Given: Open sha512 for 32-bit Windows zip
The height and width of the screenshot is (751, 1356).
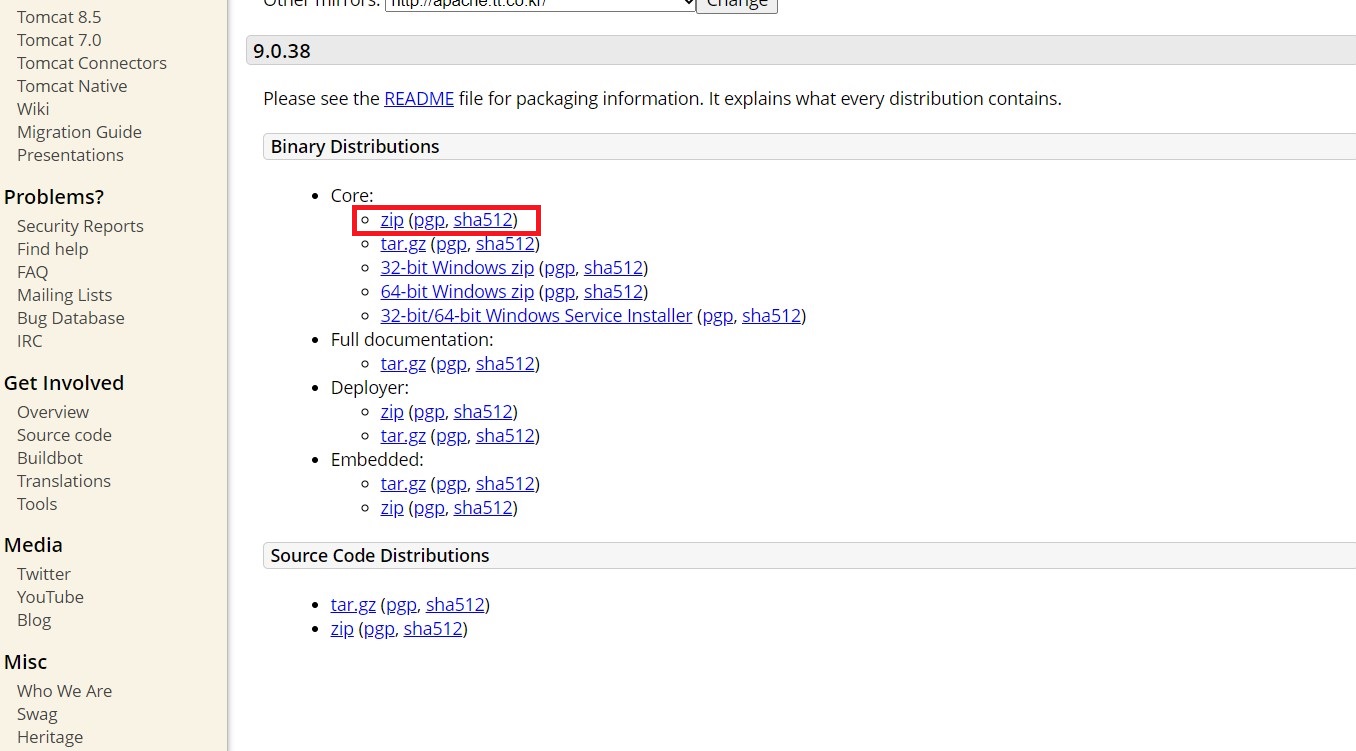Looking at the screenshot, I should tap(613, 268).
